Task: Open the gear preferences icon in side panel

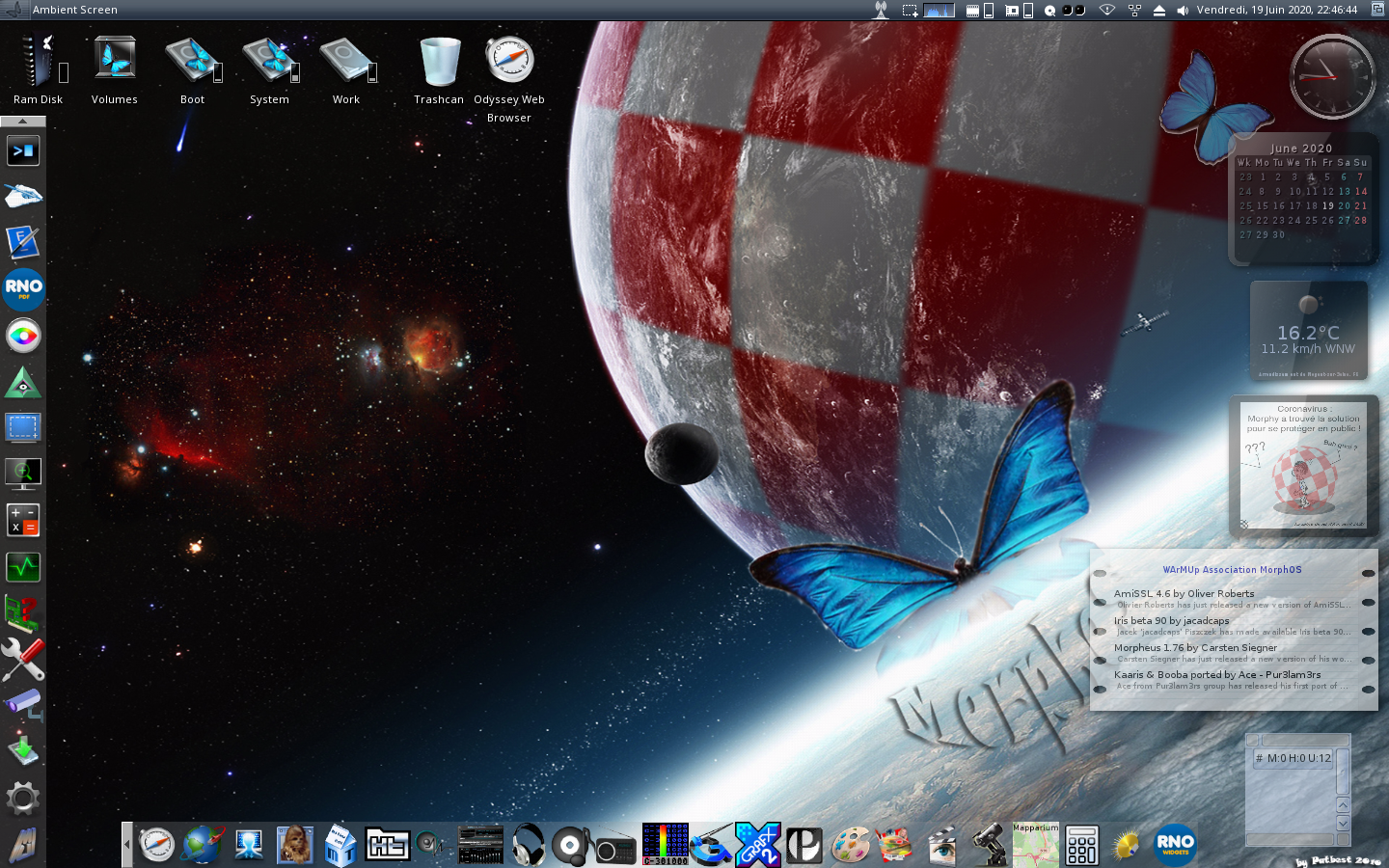Action: [23, 799]
